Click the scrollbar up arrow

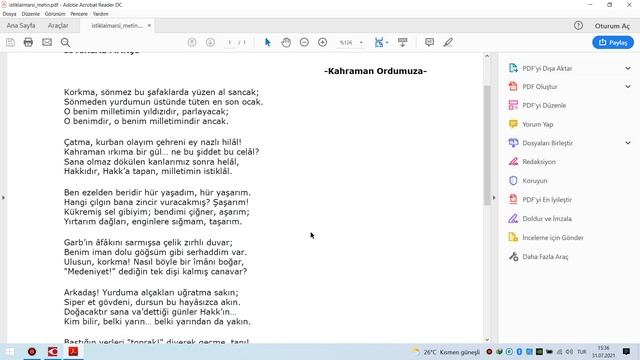(487, 56)
